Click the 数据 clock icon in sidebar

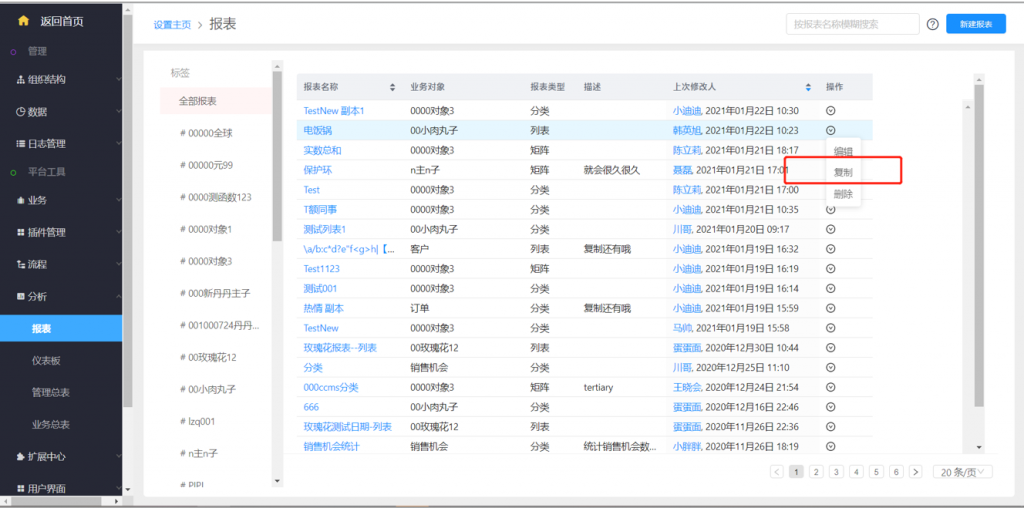click(21, 112)
